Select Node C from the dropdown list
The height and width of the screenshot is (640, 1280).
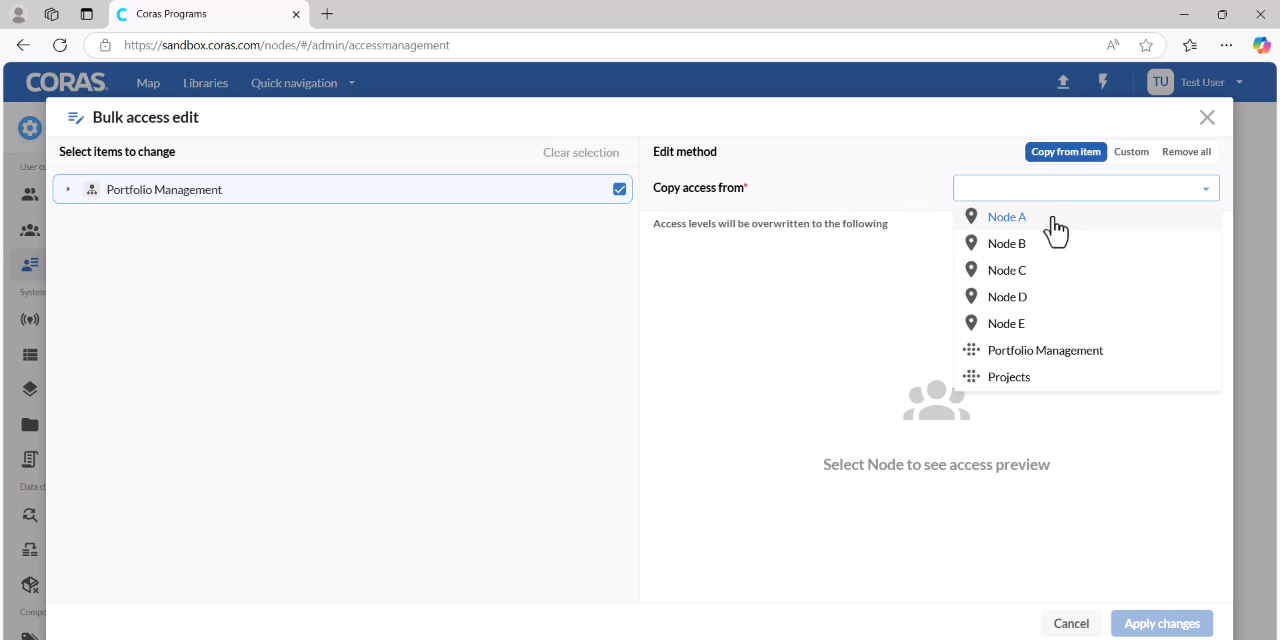click(1087, 270)
